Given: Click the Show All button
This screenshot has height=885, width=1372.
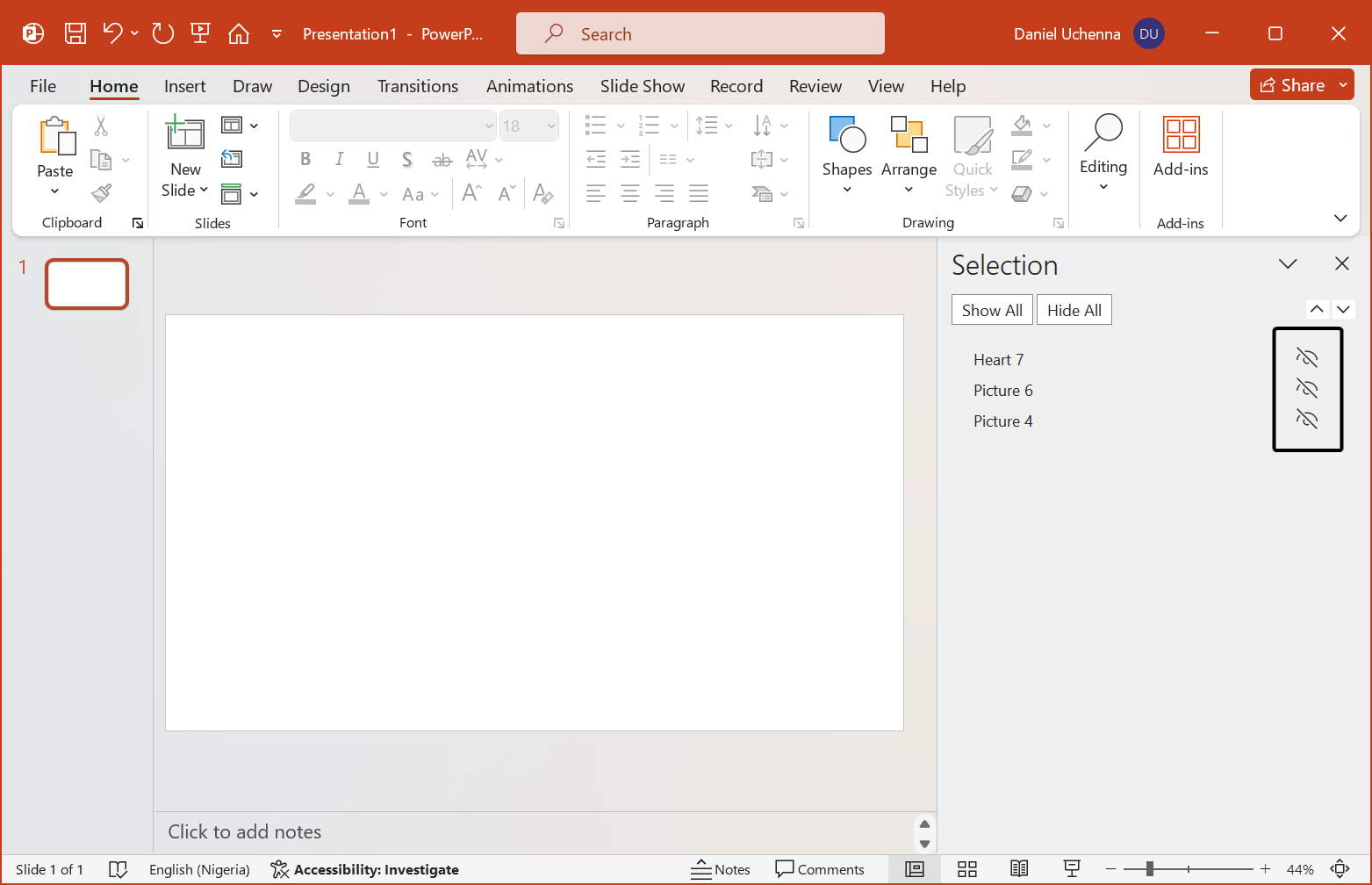Looking at the screenshot, I should (x=992, y=310).
